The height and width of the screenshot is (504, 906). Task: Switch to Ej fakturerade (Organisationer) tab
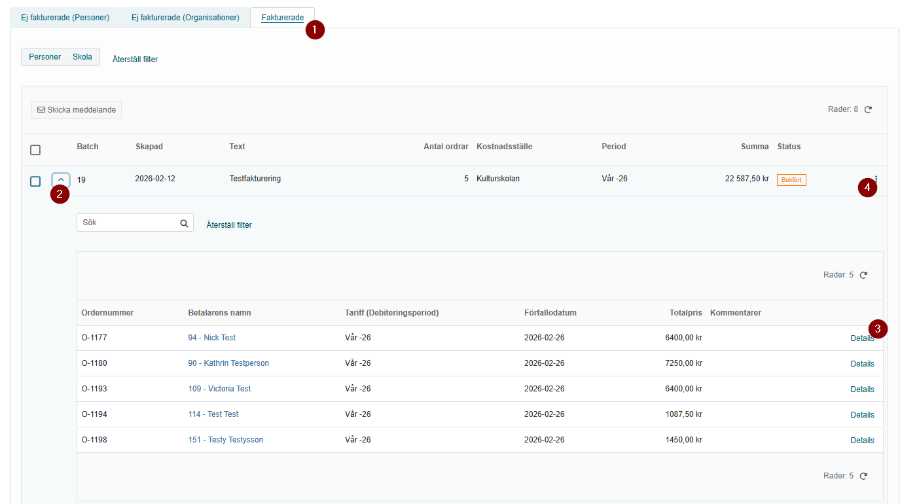coord(185,17)
